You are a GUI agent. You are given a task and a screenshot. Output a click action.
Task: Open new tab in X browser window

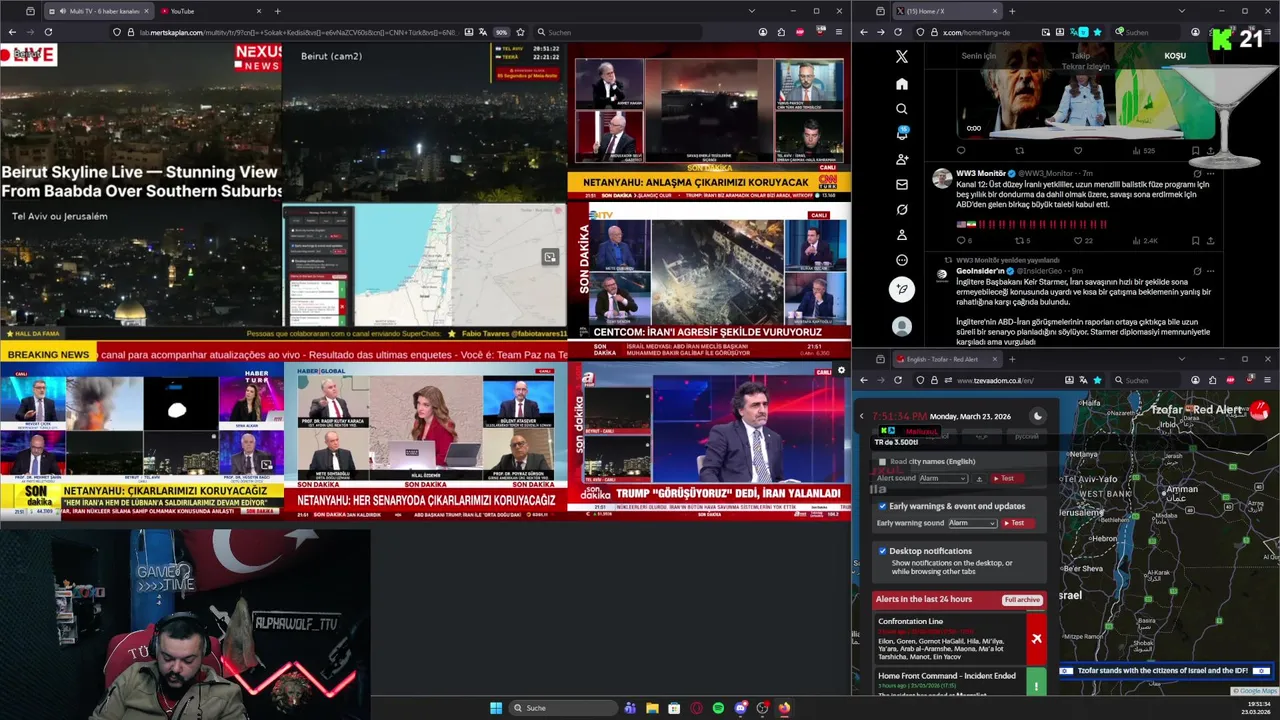[x=1012, y=11]
